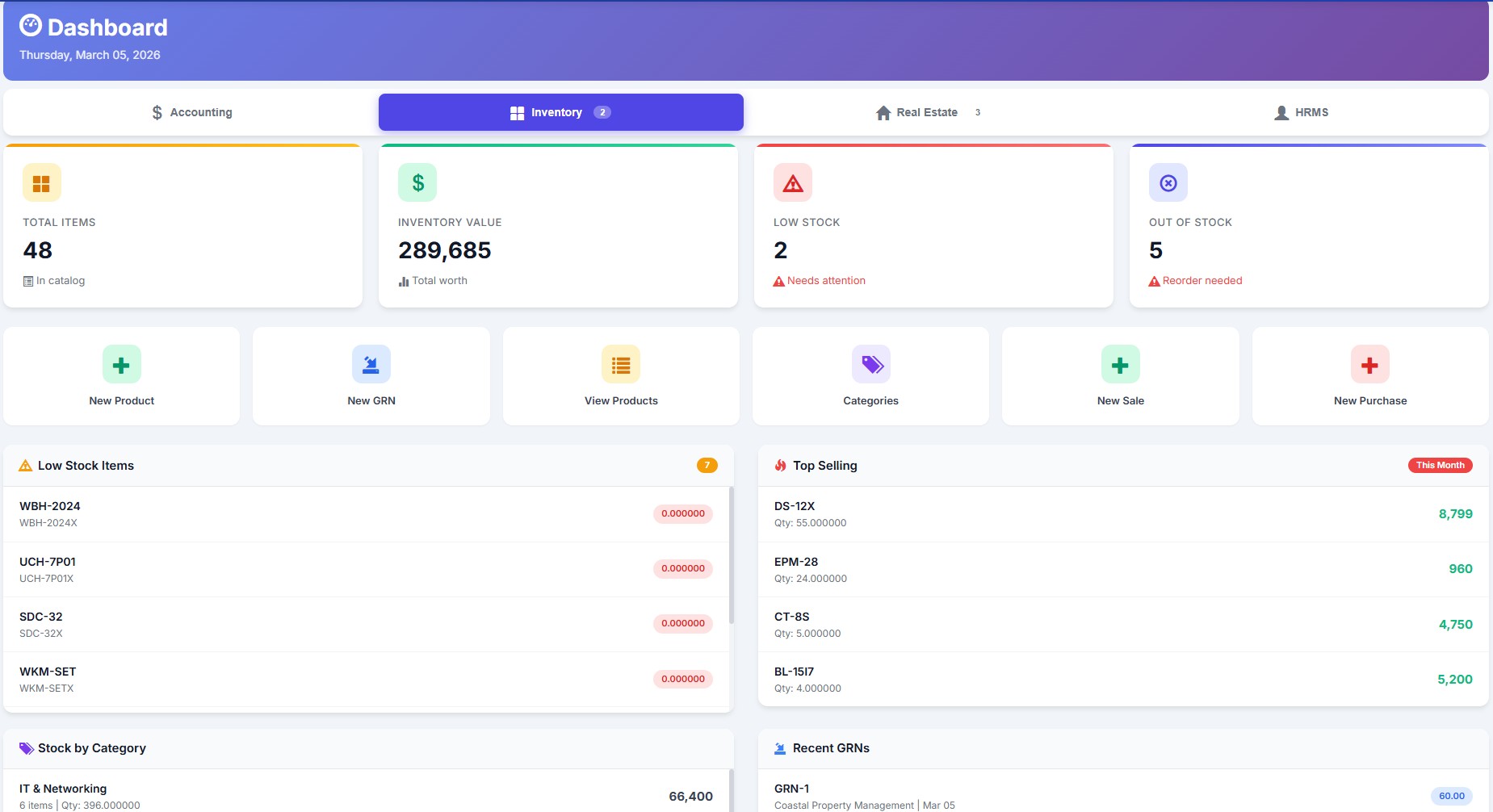The height and width of the screenshot is (812, 1493).
Task: Click the New Product plus icon
Action: tap(121, 364)
